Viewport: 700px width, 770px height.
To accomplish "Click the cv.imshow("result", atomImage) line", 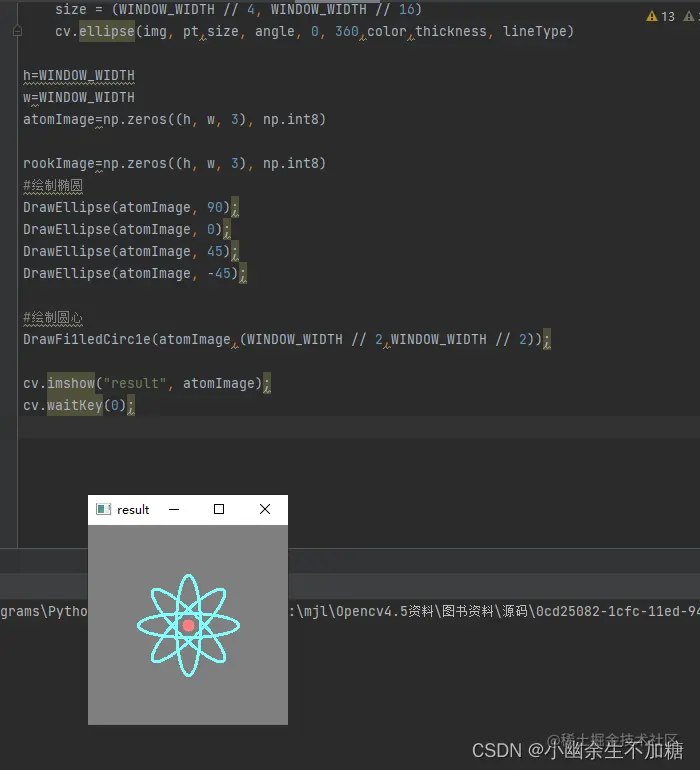I will (146, 383).
